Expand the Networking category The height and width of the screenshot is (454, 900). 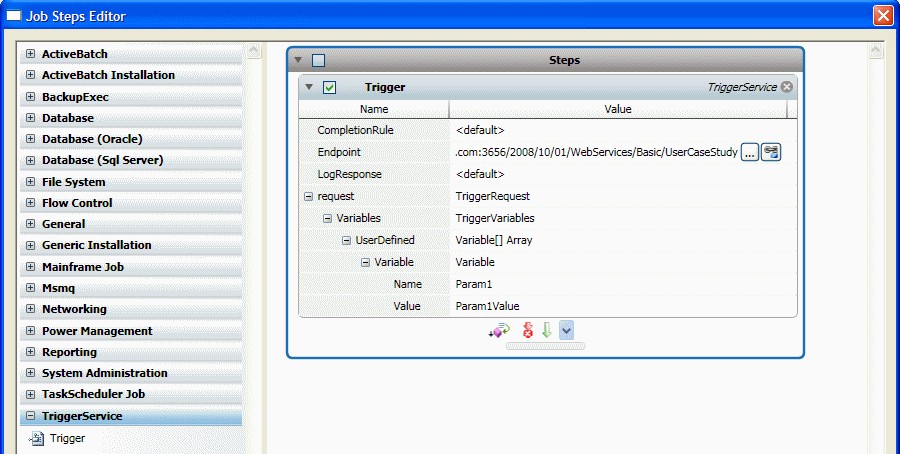coord(30,309)
